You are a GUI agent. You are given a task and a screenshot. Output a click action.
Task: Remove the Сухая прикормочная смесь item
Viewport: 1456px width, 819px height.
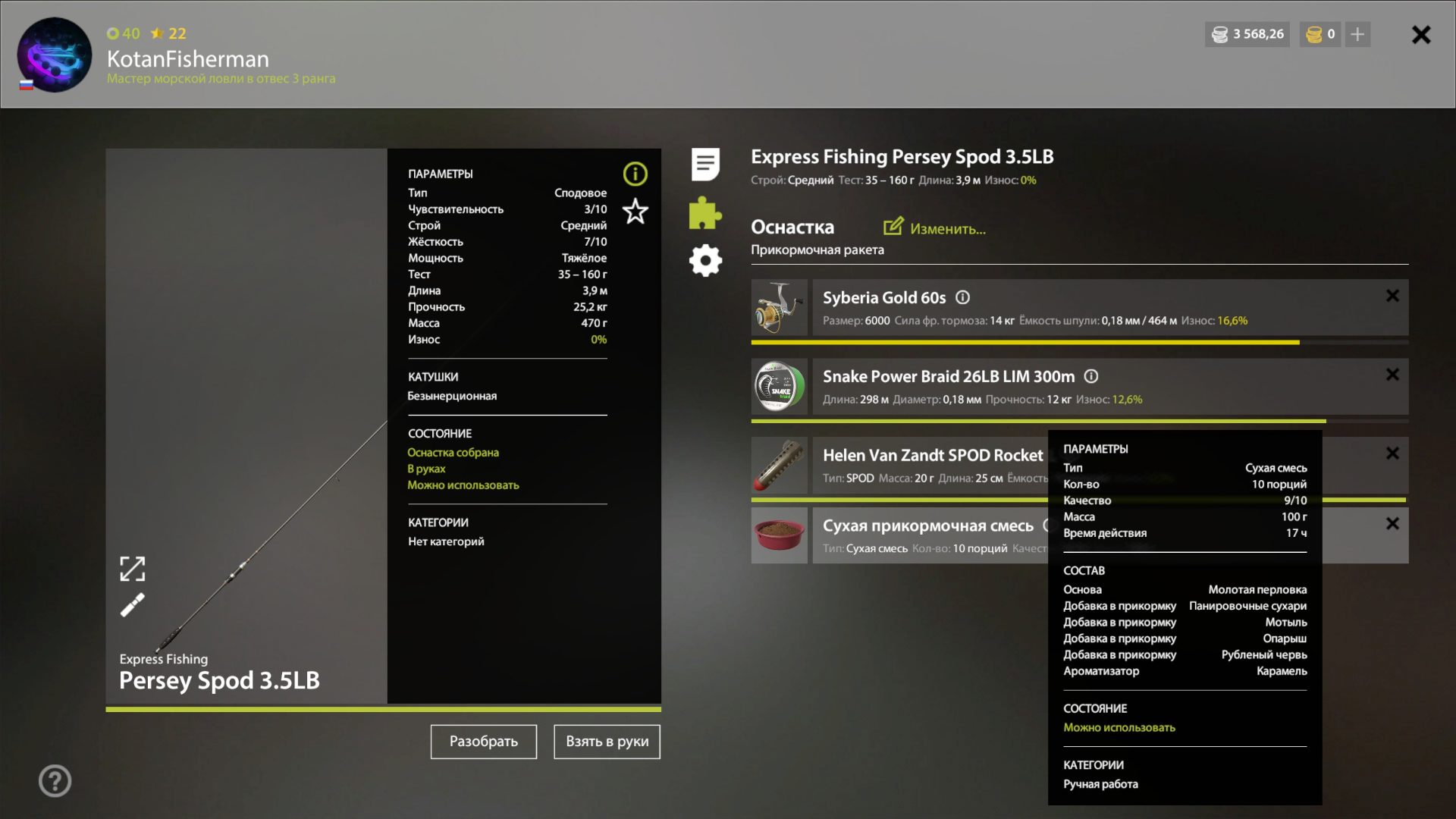point(1392,523)
